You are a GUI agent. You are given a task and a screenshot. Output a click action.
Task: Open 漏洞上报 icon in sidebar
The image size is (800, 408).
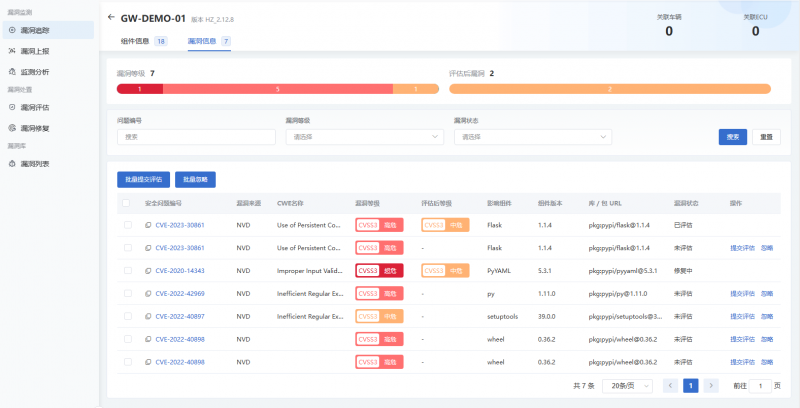click(11, 50)
